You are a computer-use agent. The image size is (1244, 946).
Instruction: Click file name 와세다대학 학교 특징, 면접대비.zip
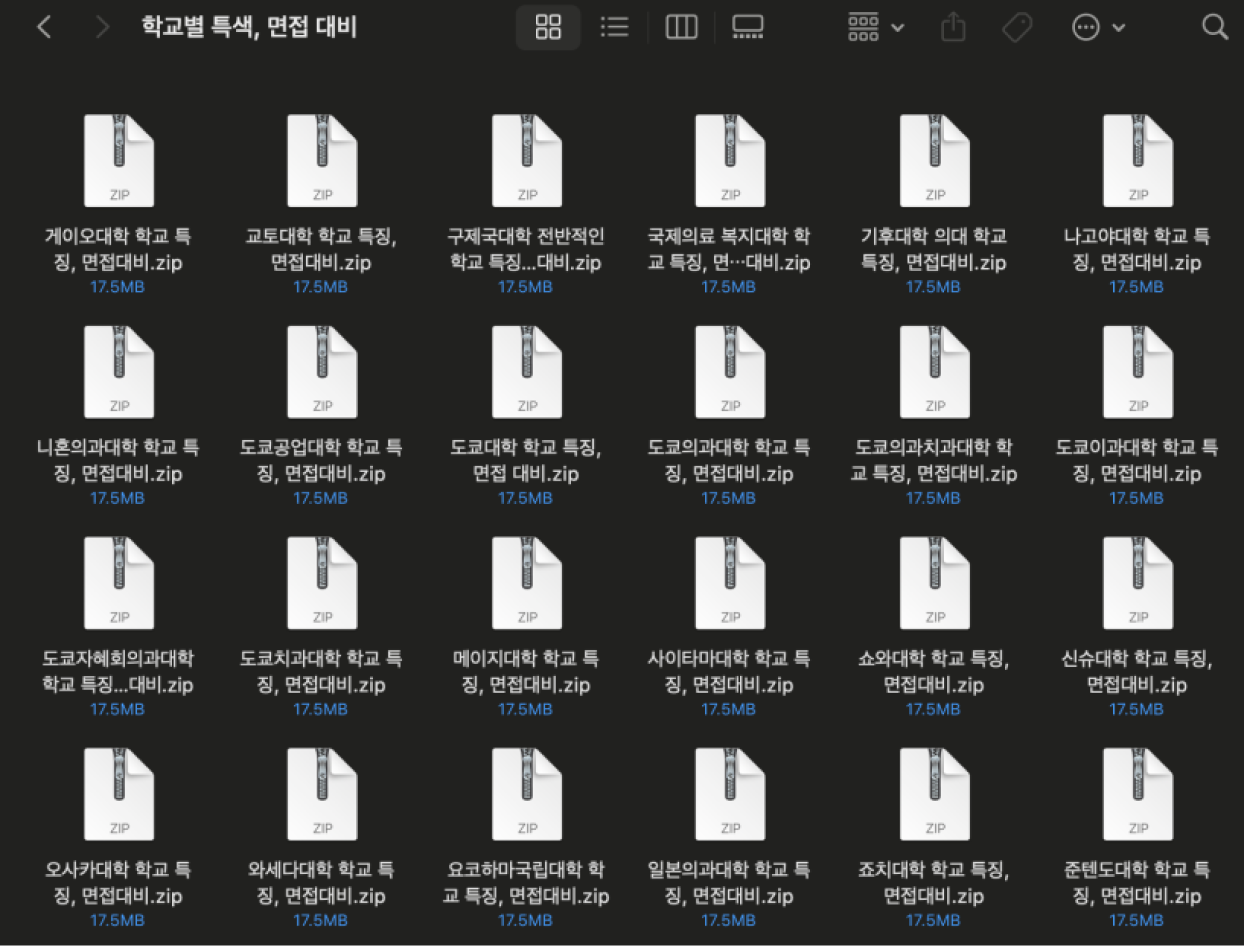point(321,883)
